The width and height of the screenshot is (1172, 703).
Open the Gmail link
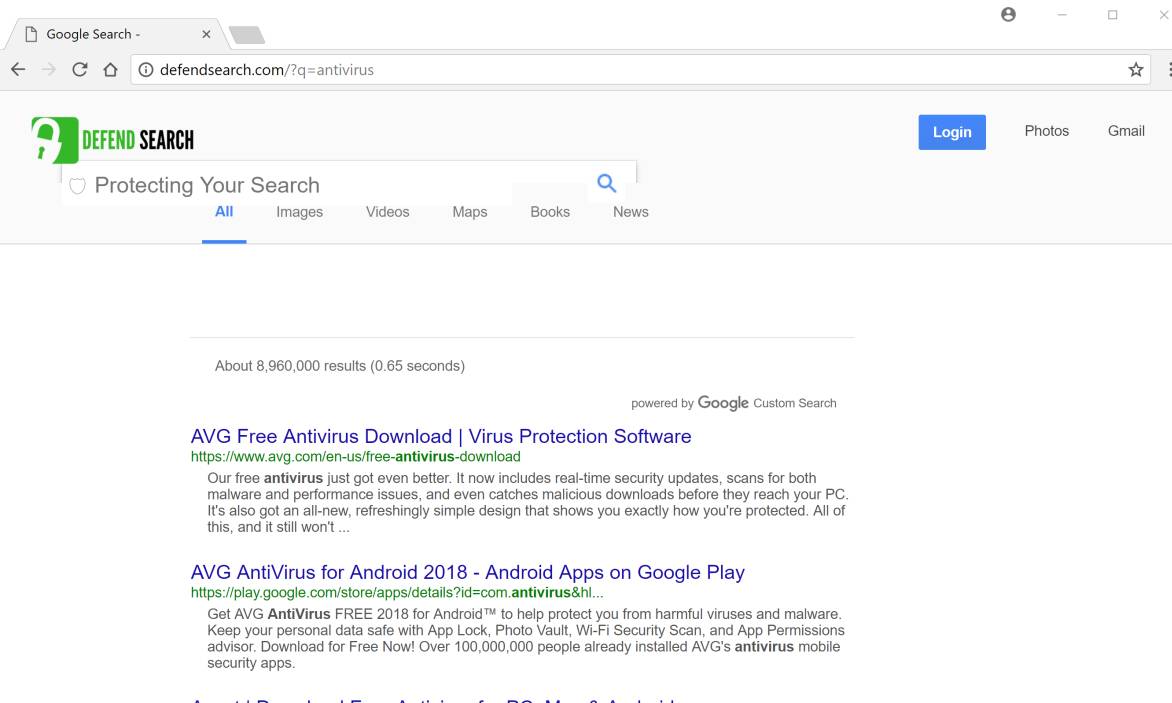(1126, 131)
